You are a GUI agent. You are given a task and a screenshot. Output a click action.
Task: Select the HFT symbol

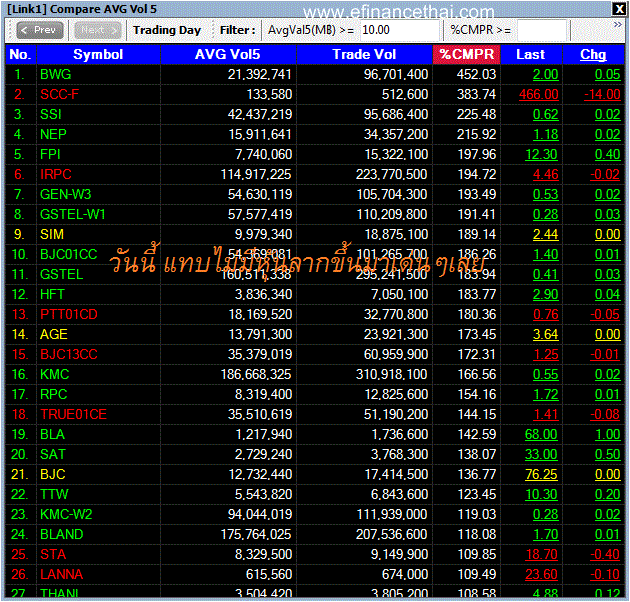52,295
